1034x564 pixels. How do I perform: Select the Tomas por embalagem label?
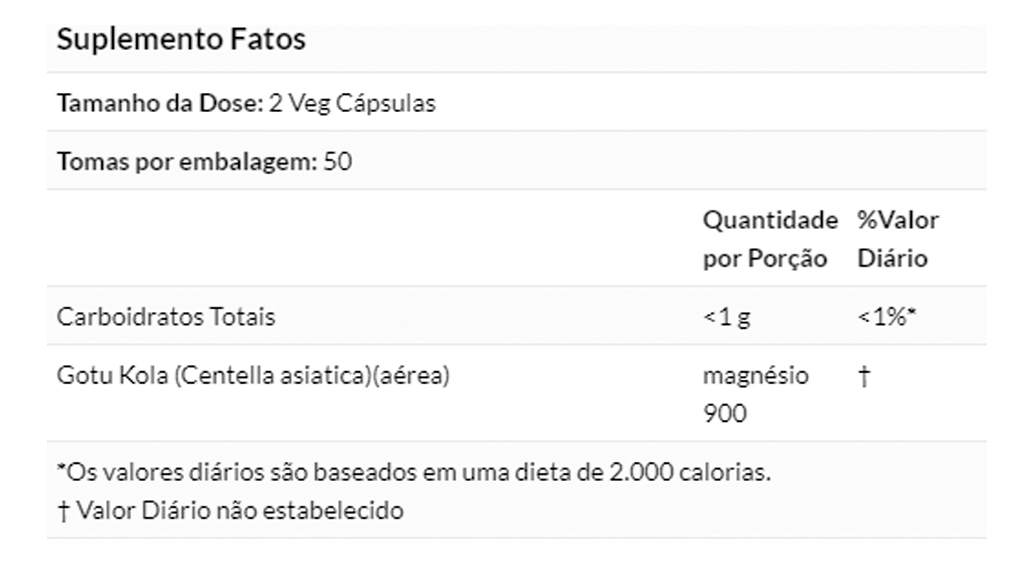(x=188, y=161)
